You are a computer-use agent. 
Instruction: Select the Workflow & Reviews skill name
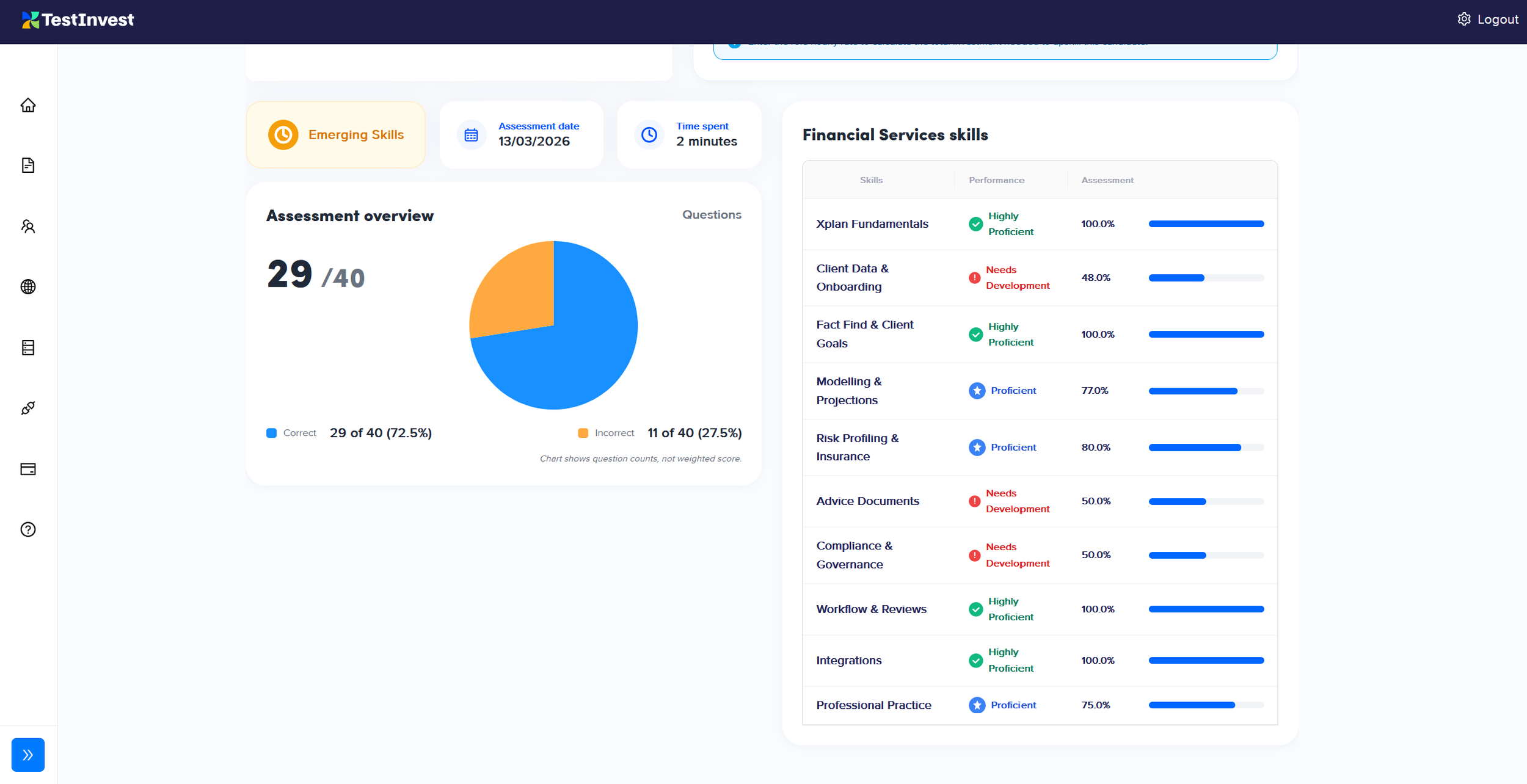click(872, 609)
